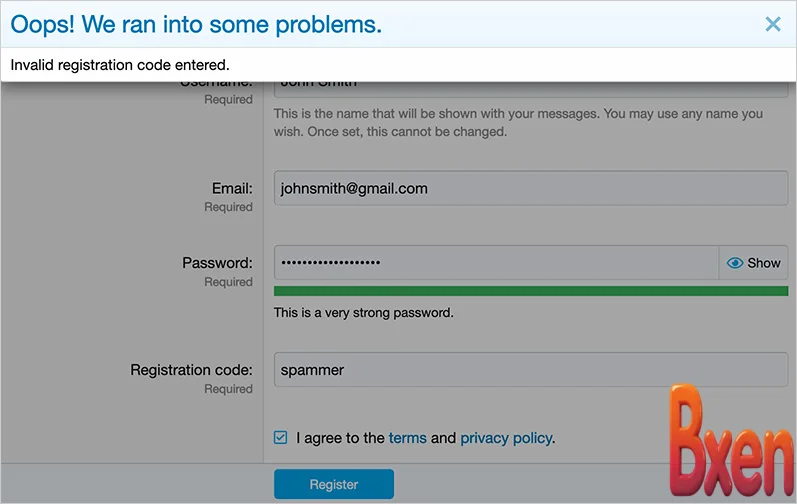The image size is (797, 504).
Task: Click the Registration code label
Action: pyautogui.click(x=191, y=370)
